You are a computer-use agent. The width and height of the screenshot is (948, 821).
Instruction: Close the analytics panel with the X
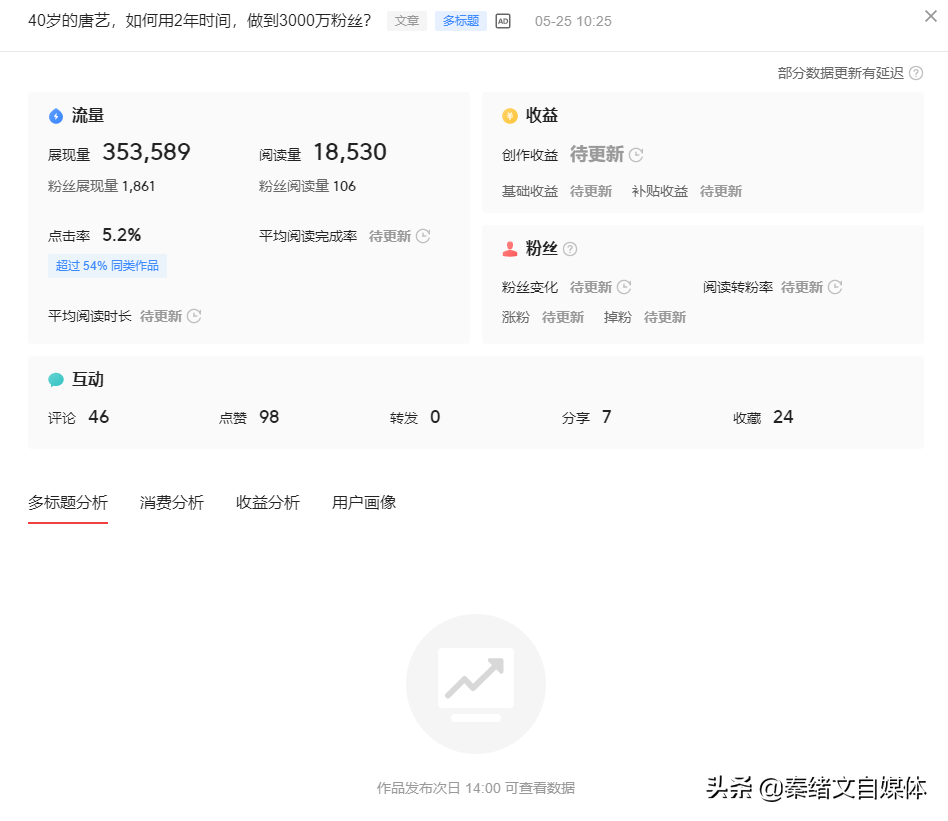(x=930, y=16)
